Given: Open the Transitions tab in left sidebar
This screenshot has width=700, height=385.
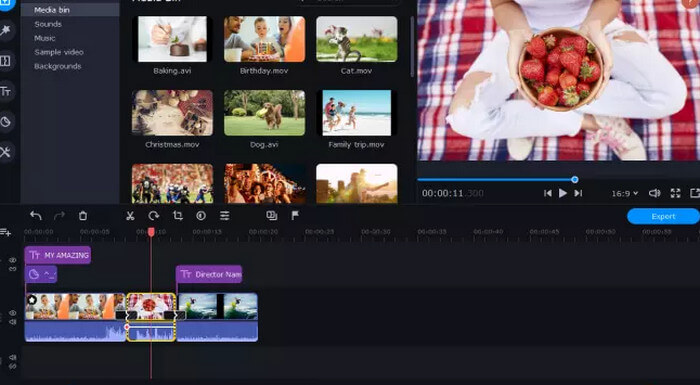Looking at the screenshot, I should [x=5, y=61].
